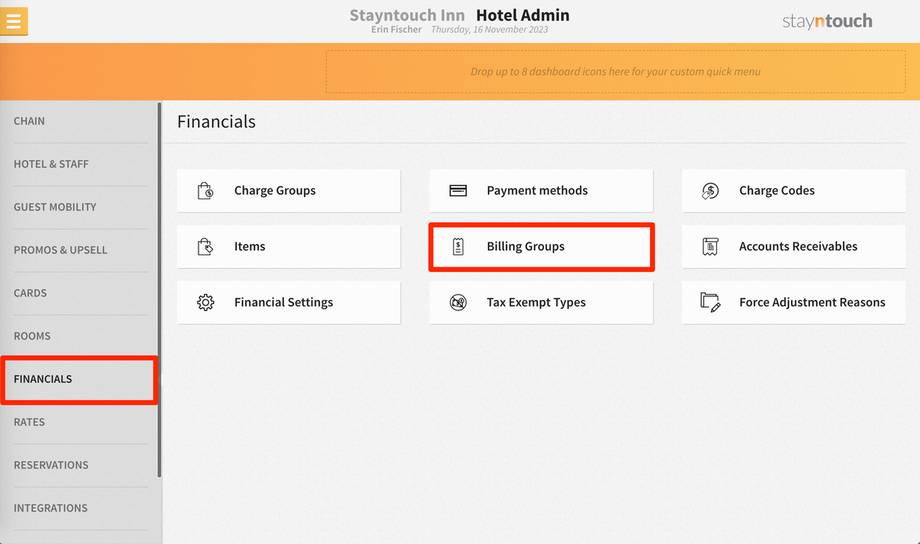
Task: Open the Financial Settings label
Action: [283, 302]
